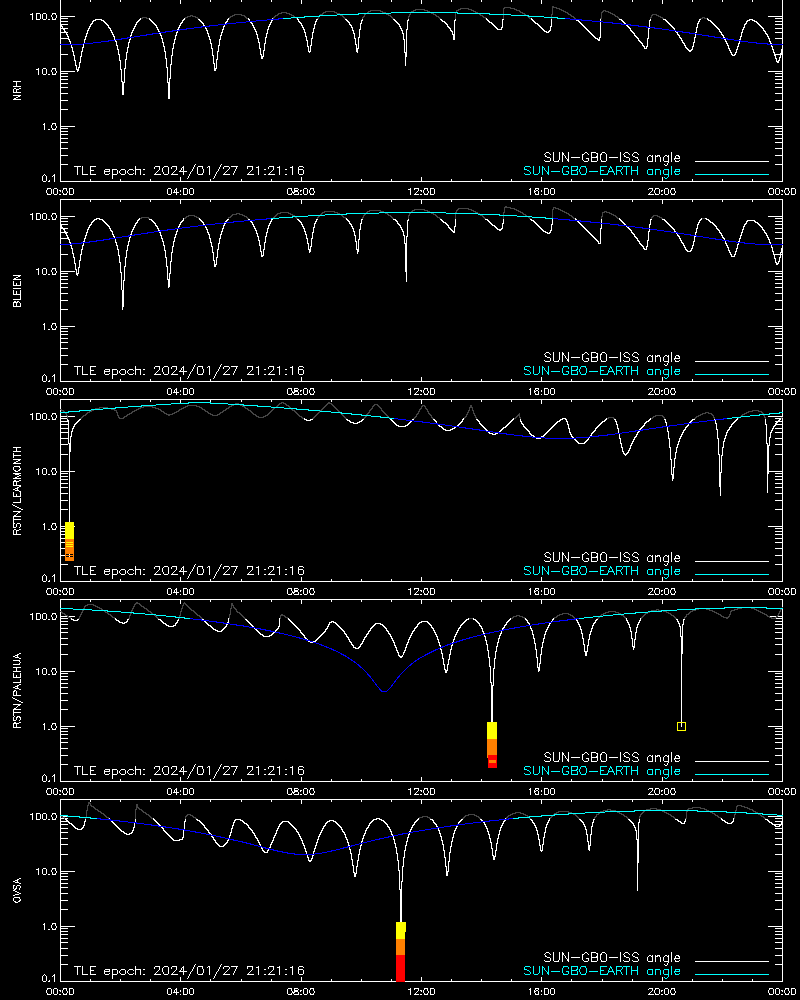This screenshot has width=800, height=1000.
Task: Click SUN-GBO-EARTH angle legend in OVSA panel
Action: point(602,971)
